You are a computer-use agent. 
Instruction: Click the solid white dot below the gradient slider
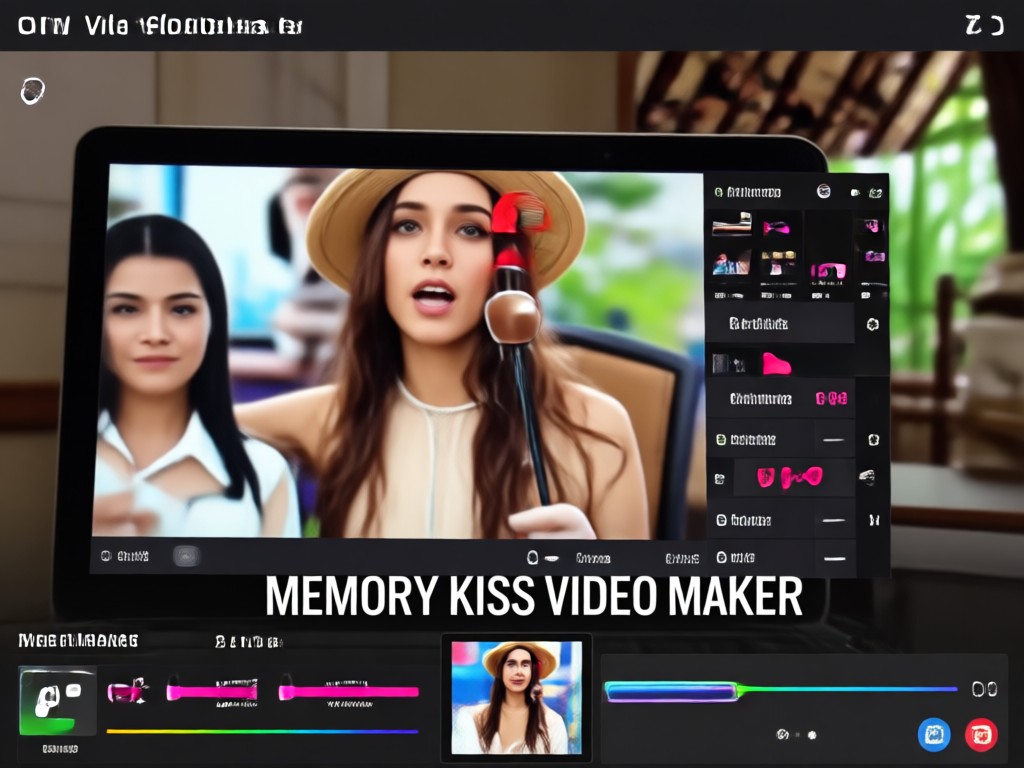pos(812,735)
